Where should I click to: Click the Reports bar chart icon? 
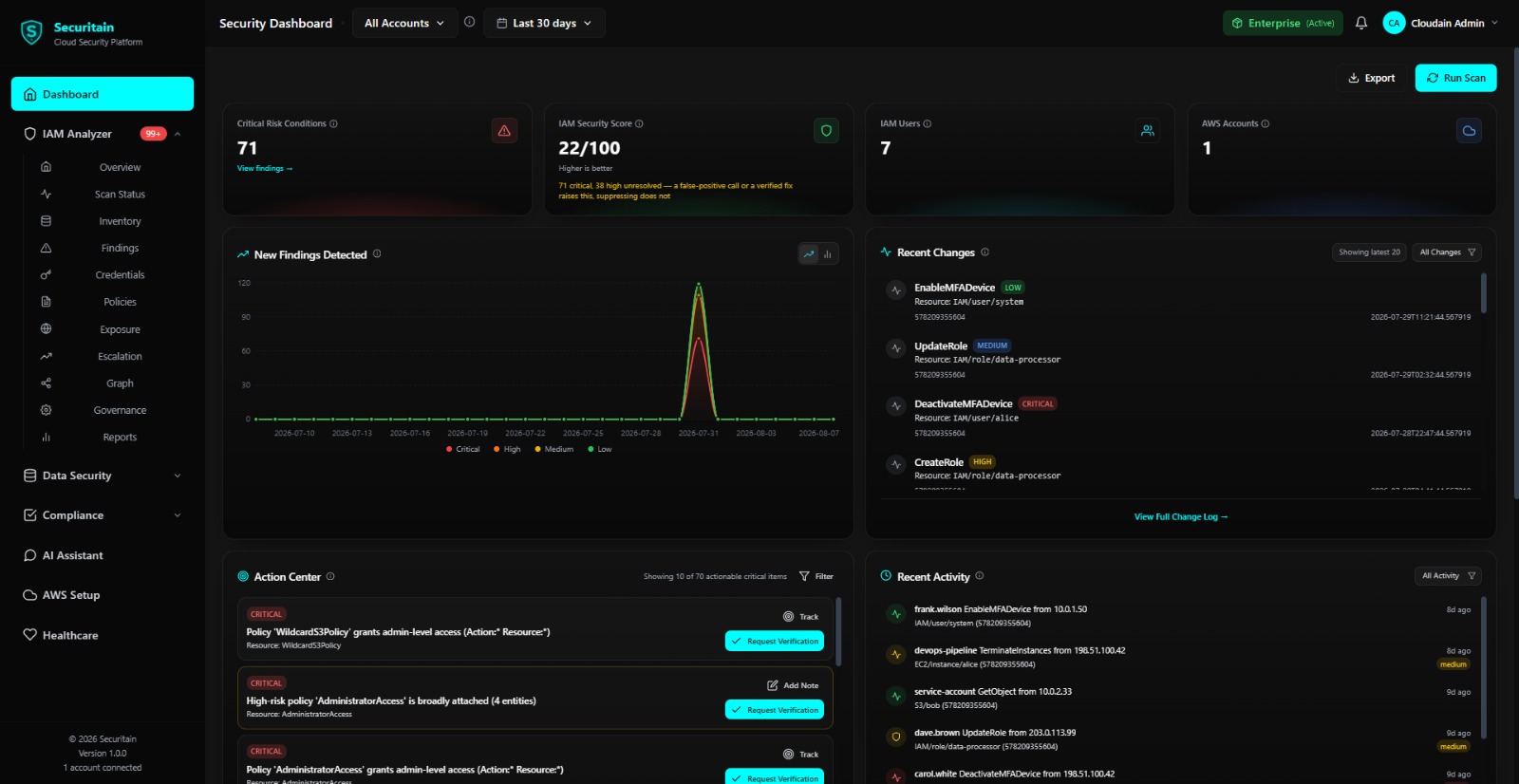(x=46, y=437)
